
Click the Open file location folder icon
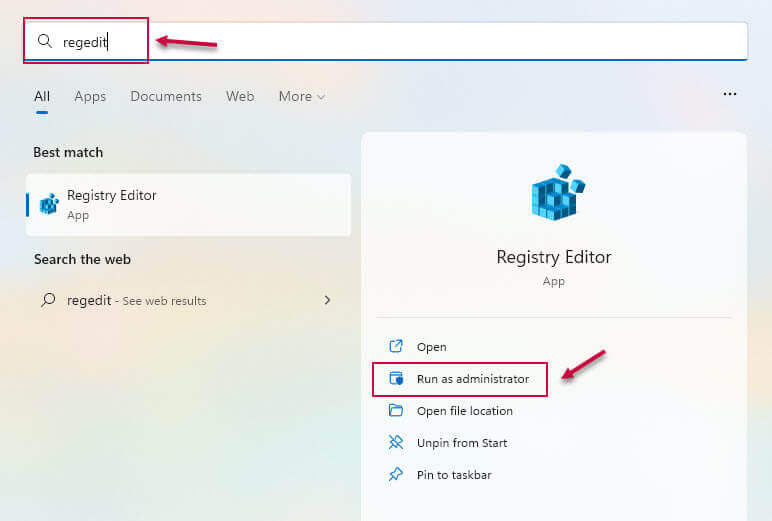coord(396,410)
